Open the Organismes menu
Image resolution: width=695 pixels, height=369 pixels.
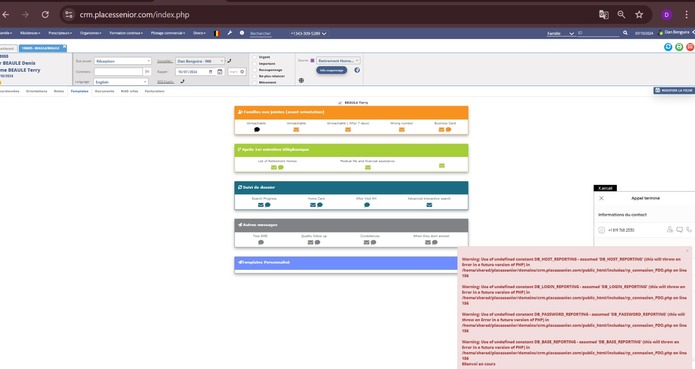(x=90, y=33)
